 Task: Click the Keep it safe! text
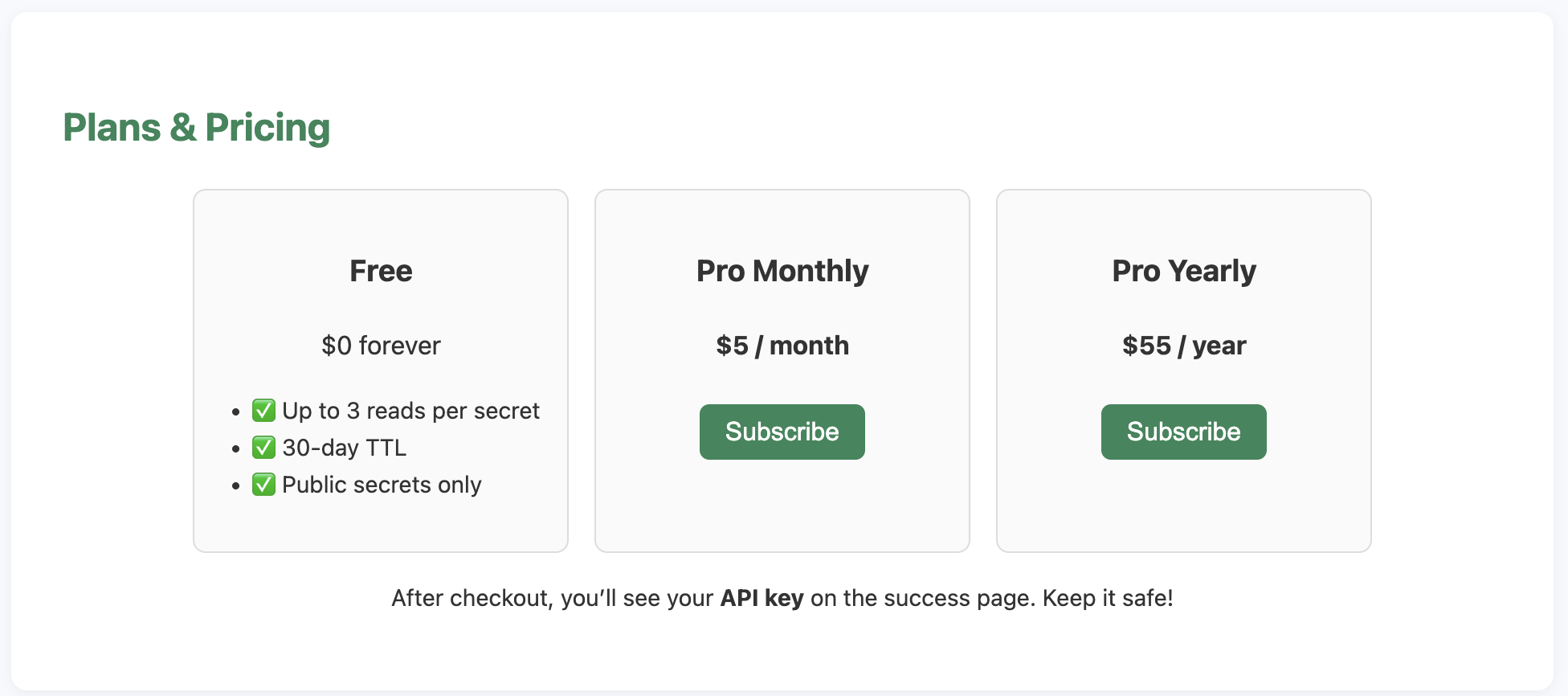1108,598
